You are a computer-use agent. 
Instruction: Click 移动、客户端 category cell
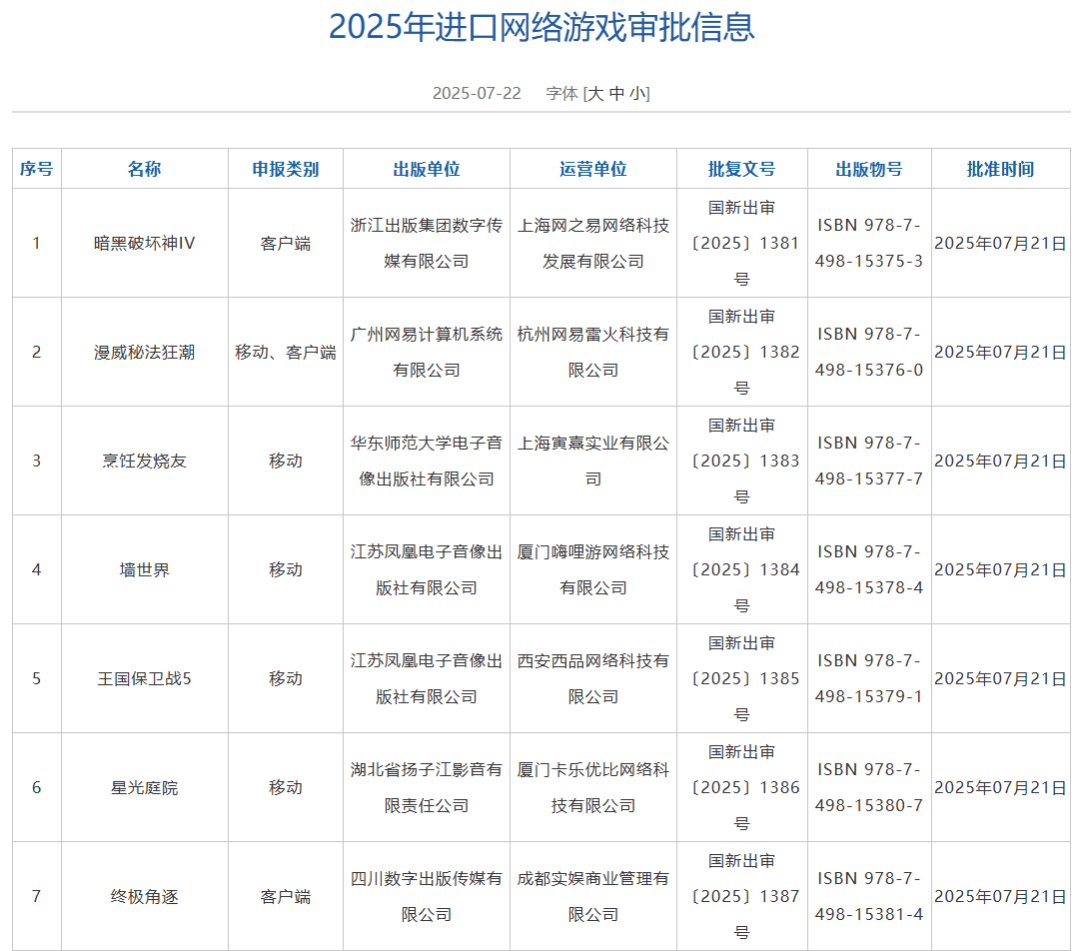pyautogui.click(x=285, y=352)
